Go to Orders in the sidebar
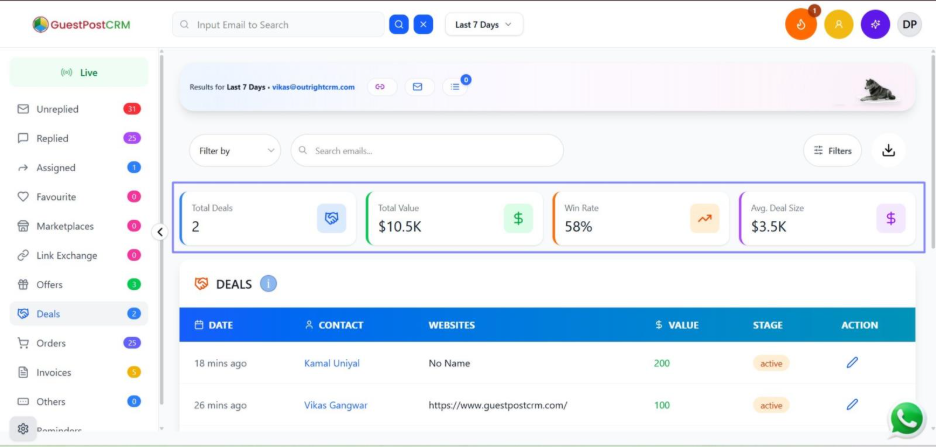This screenshot has height=447, width=936. click(51, 343)
